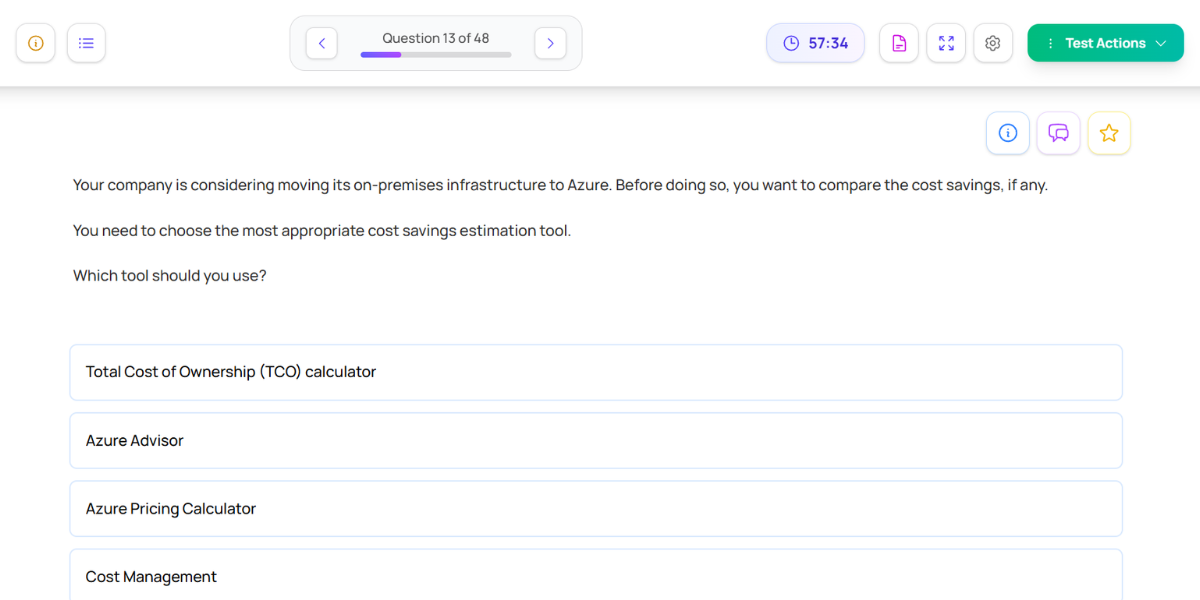Open the notes document icon
This screenshot has width=1200, height=600.
pyautogui.click(x=899, y=43)
